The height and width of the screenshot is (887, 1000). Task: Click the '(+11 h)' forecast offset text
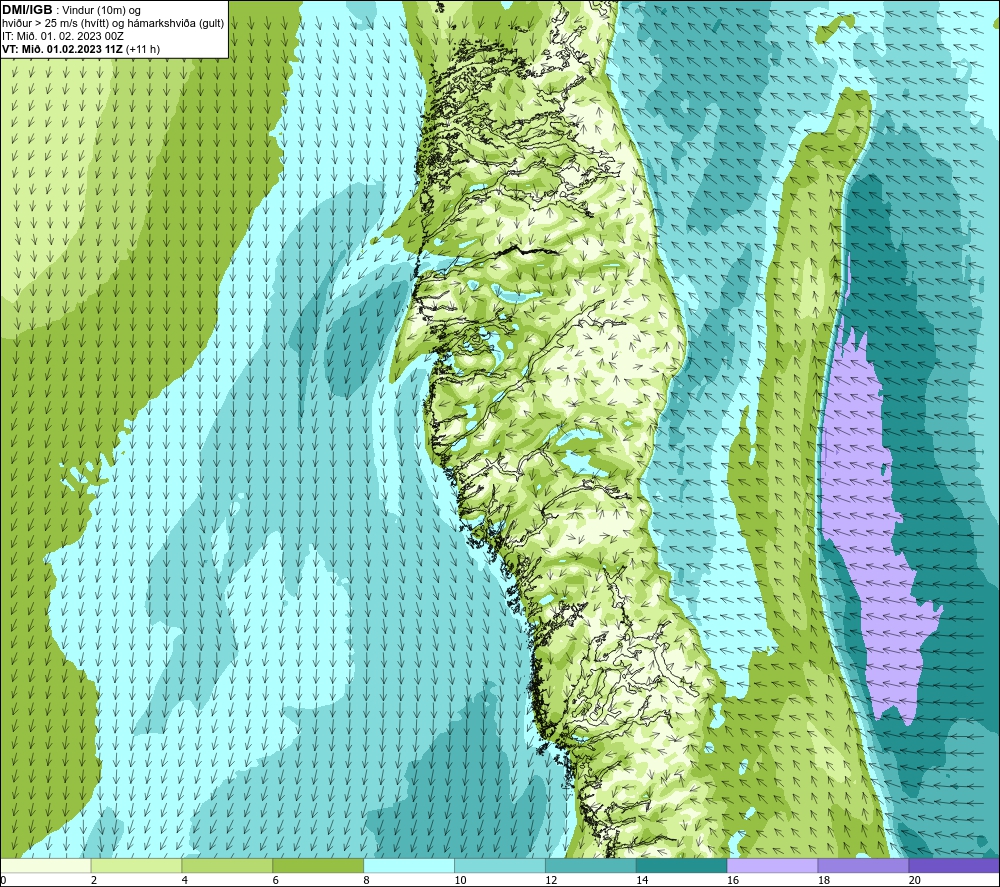click(143, 49)
